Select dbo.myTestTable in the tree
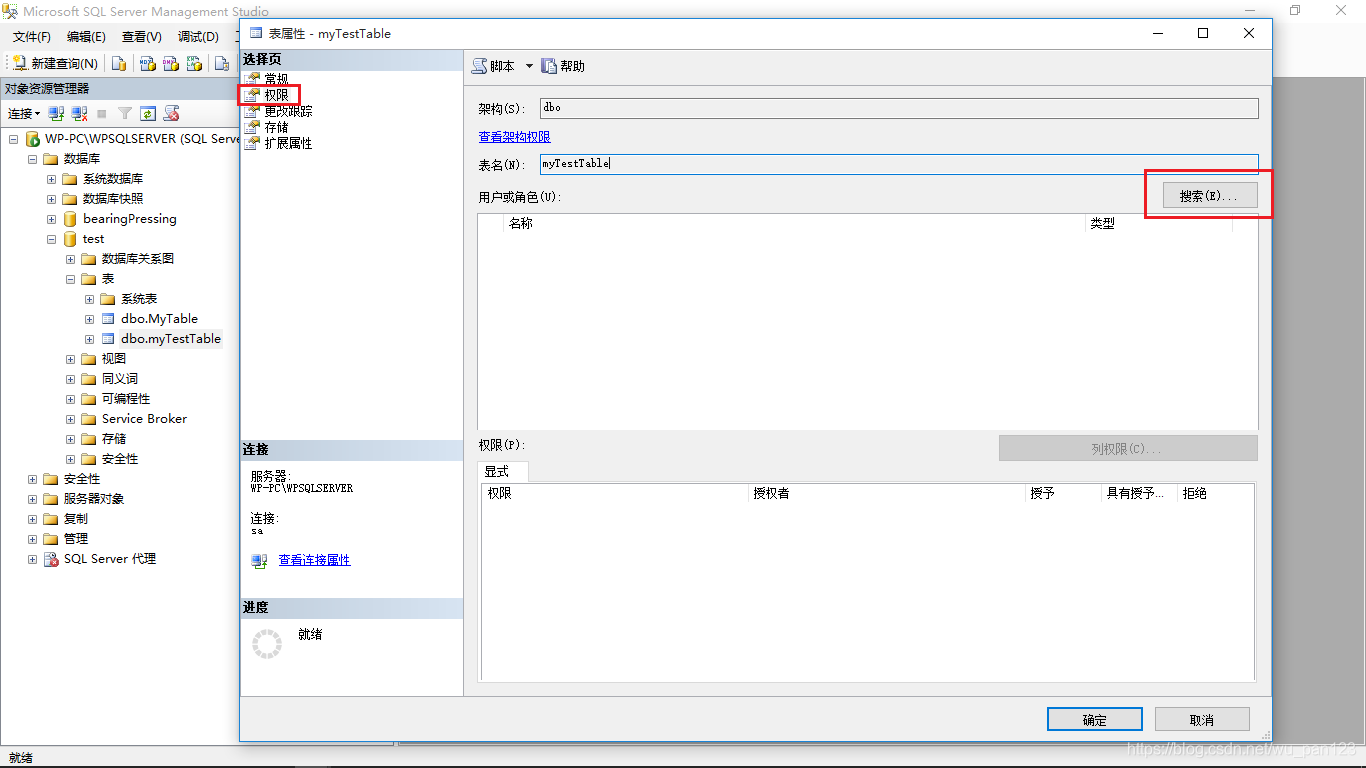Image resolution: width=1366 pixels, height=768 pixels. [171, 339]
